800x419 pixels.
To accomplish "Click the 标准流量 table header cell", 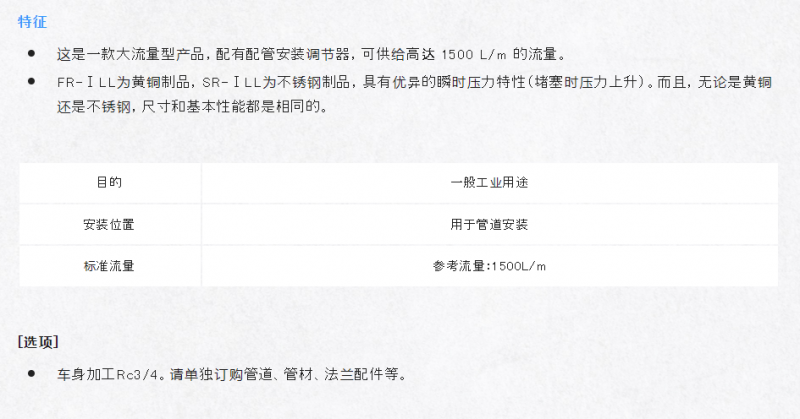I will 110,266.
